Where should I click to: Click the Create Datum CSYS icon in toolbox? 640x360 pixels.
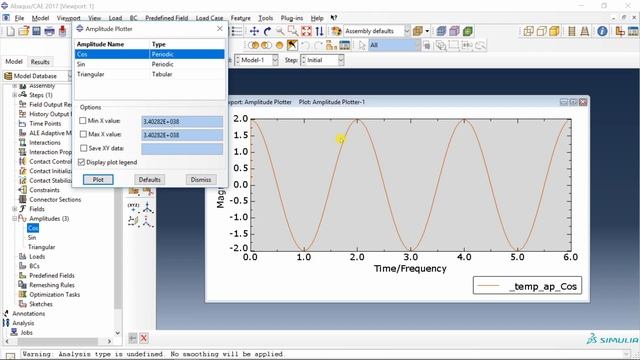(147, 208)
